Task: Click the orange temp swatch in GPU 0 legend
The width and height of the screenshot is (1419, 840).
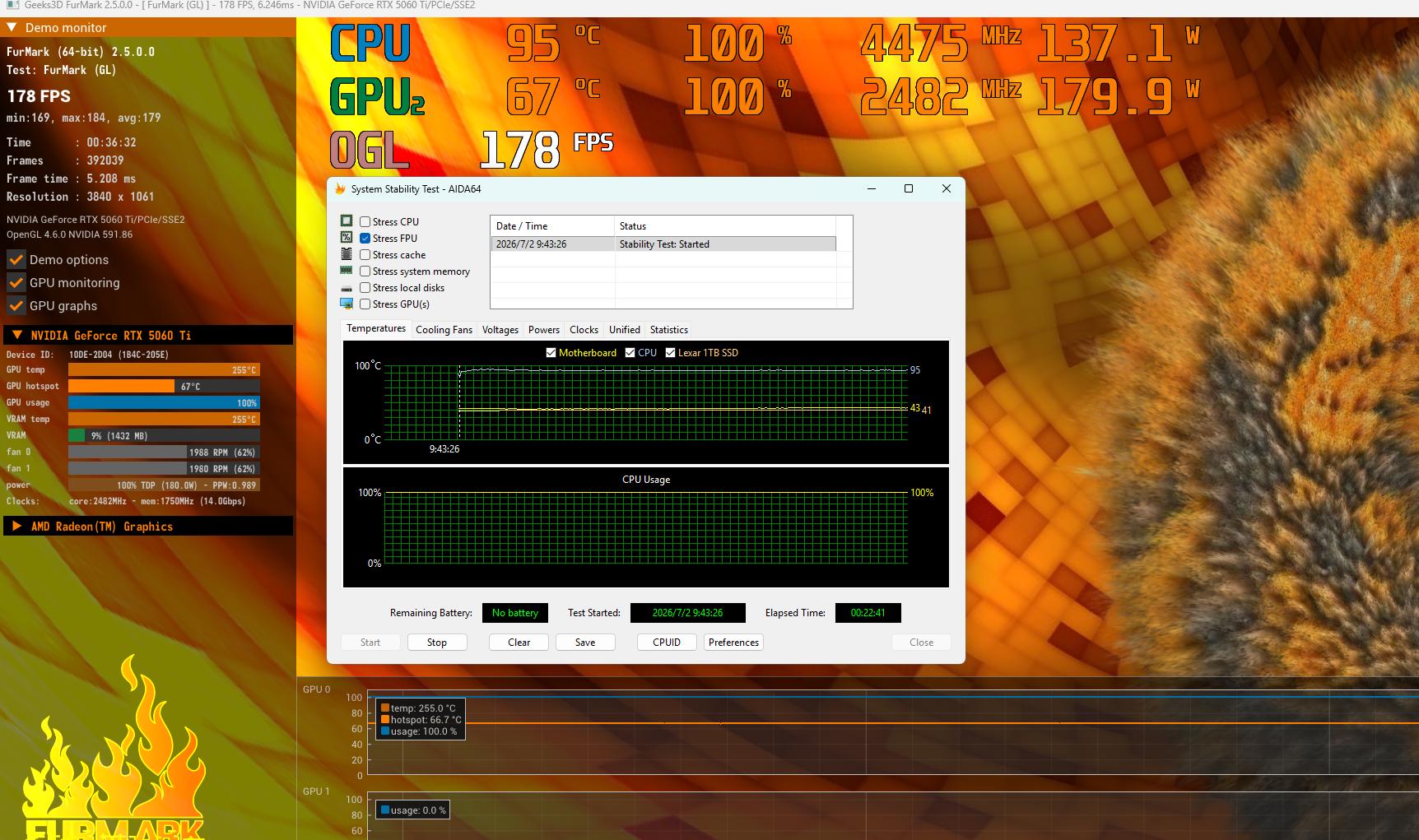Action: pos(385,708)
